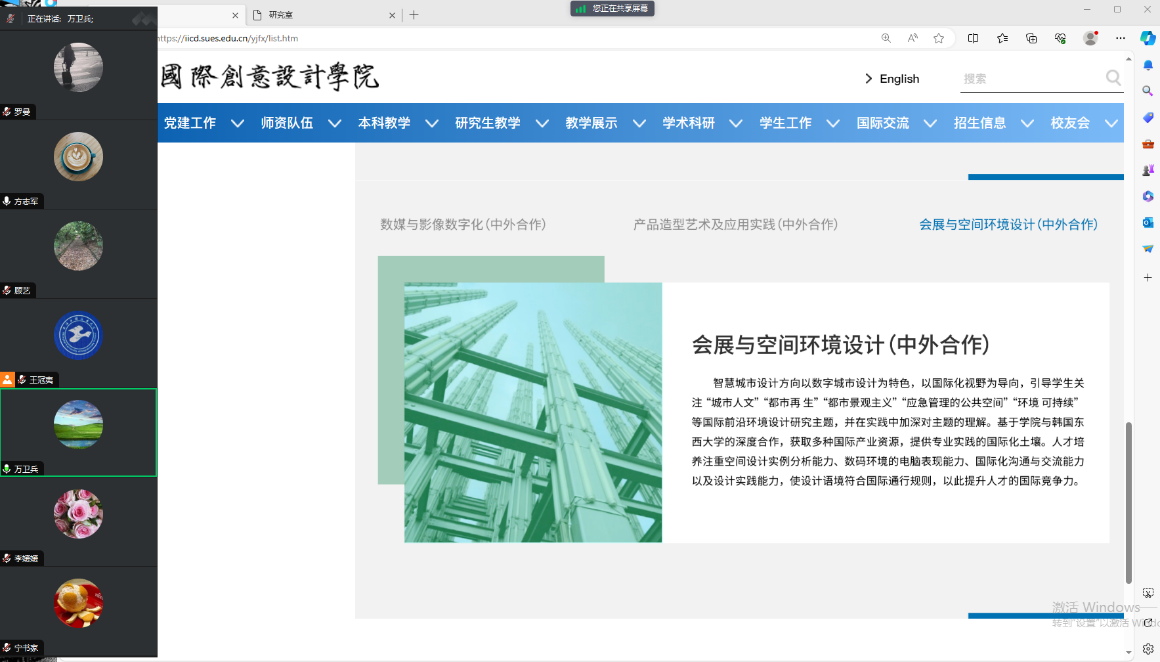Expand the 党建工作 dropdown arrow

(x=237, y=123)
